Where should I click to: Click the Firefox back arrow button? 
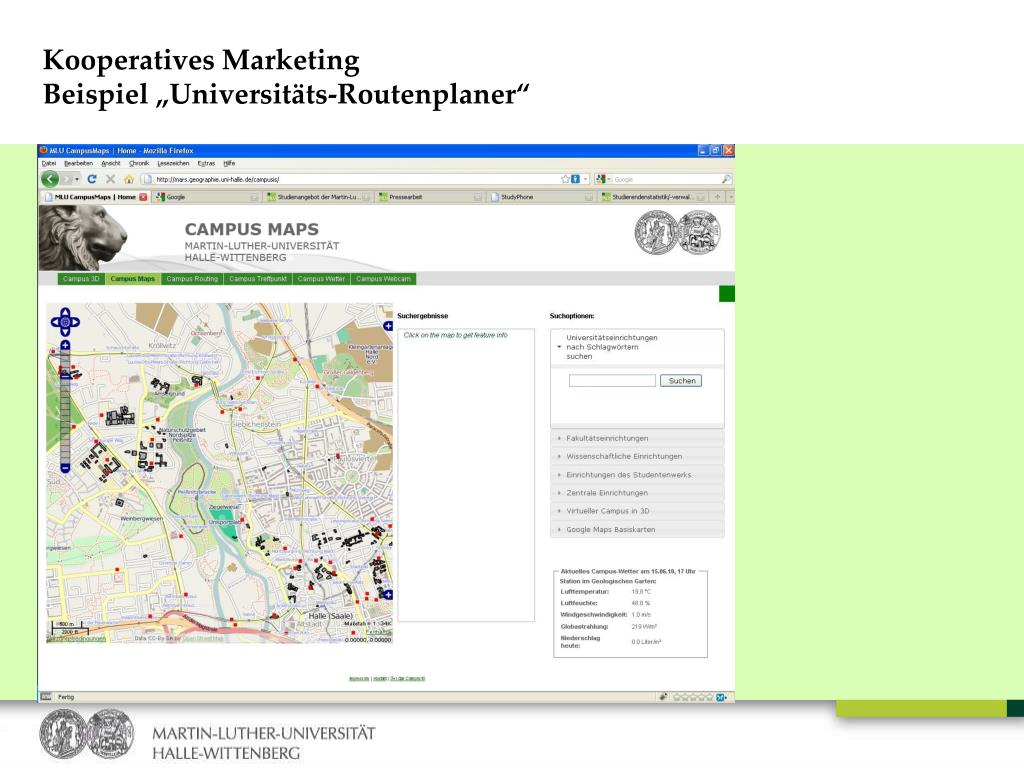tap(50, 179)
